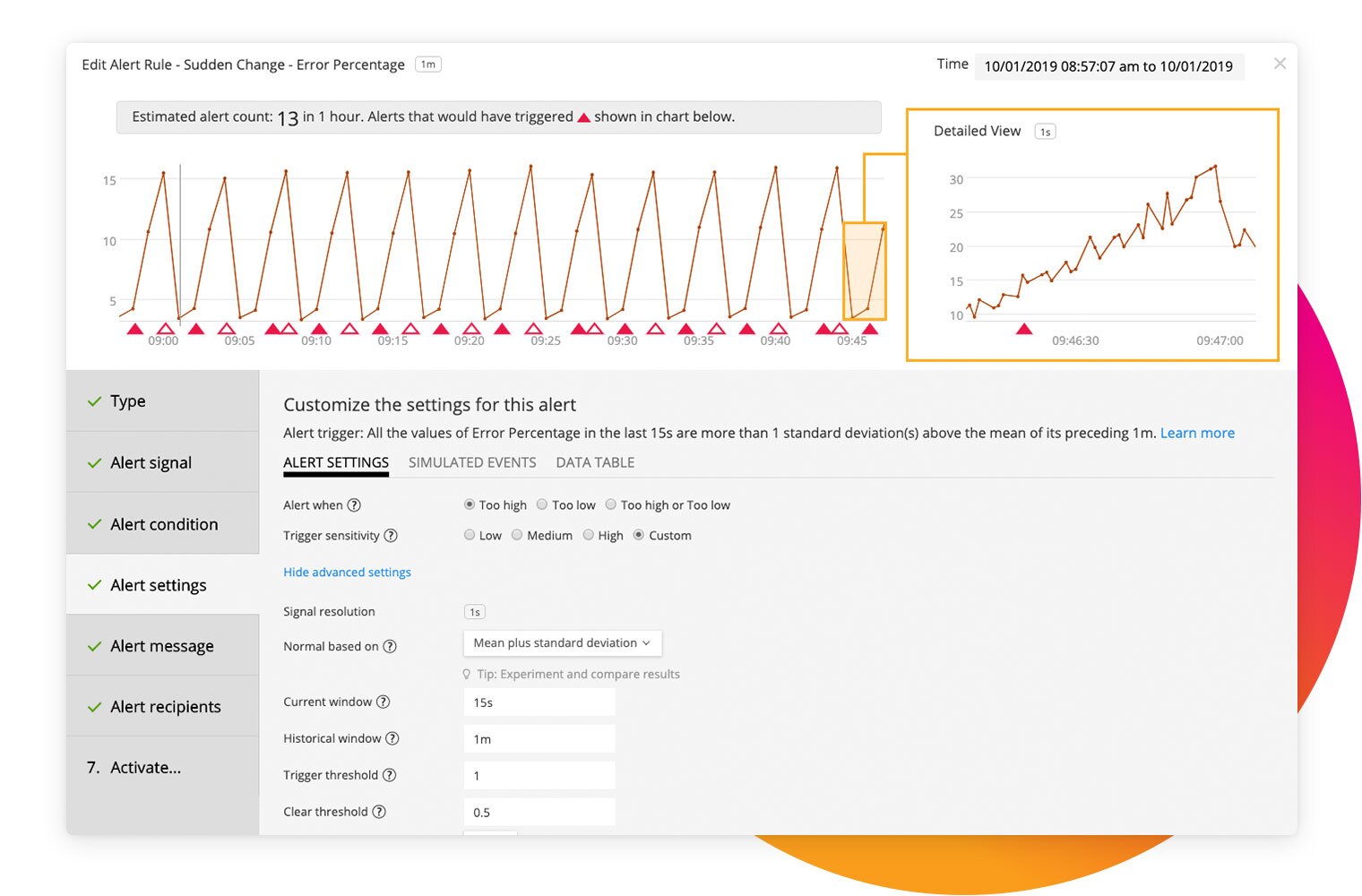
Task: Click Trigger threshold help question icon
Action: 389,776
